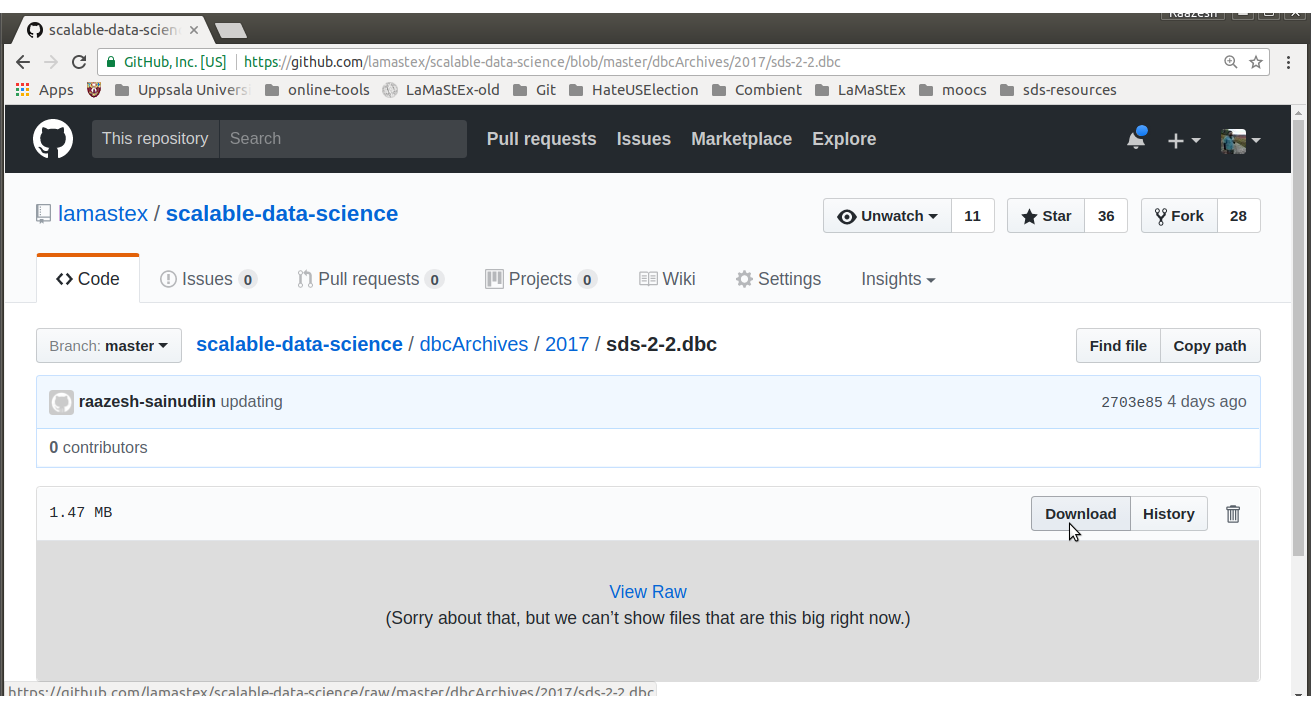Open Marketplace in top nav
The image size is (1311, 709).
tap(741, 139)
